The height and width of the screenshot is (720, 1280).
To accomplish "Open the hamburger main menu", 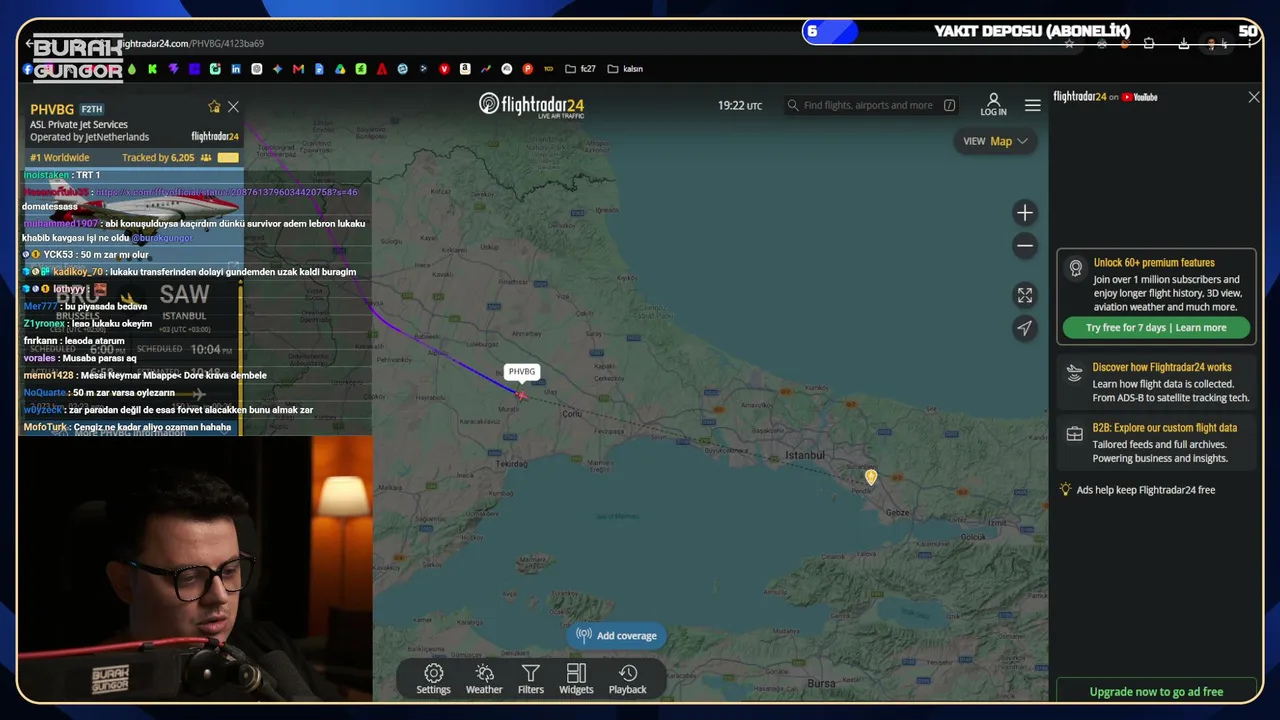I will [x=1033, y=105].
